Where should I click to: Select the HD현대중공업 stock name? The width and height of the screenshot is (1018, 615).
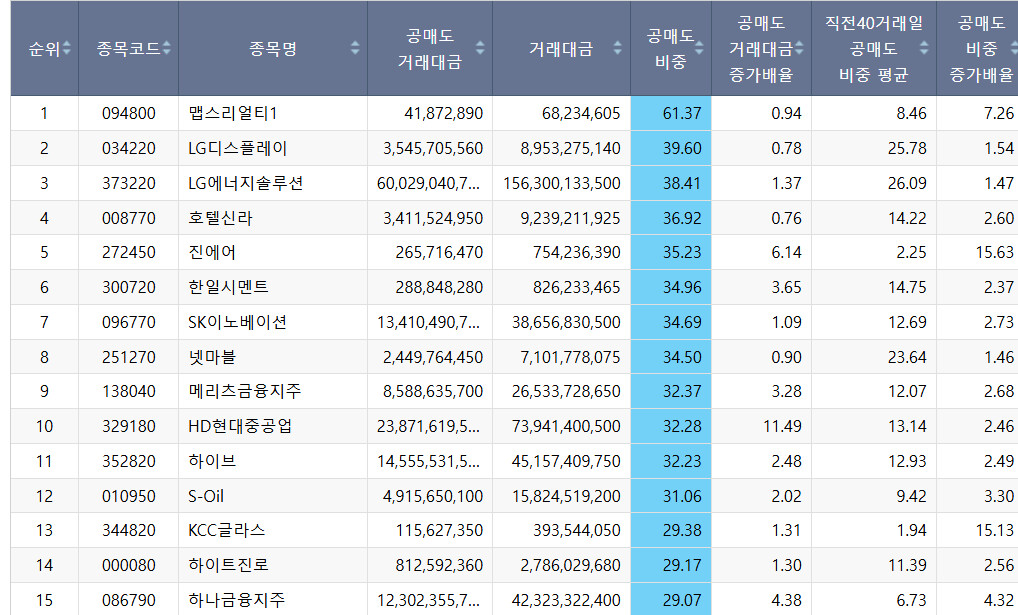240,426
